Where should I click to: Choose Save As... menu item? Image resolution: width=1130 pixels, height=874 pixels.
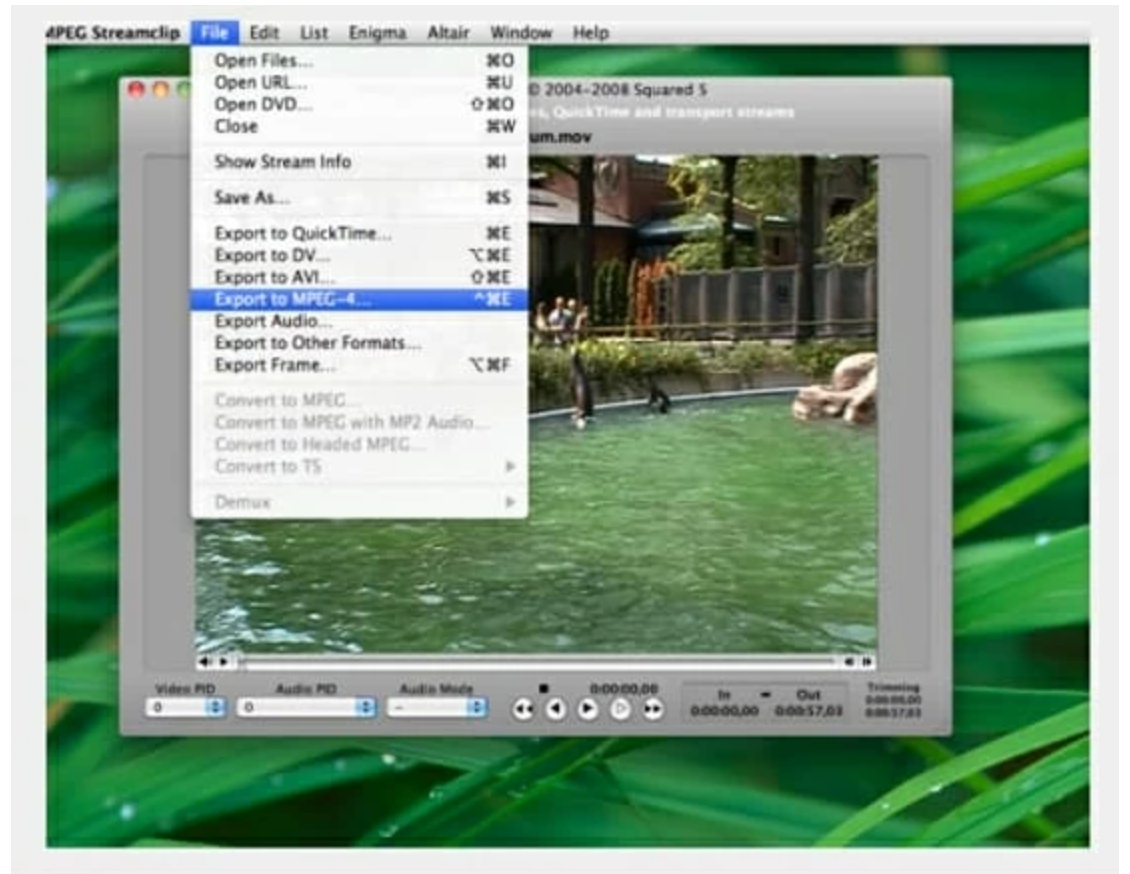[359, 197]
